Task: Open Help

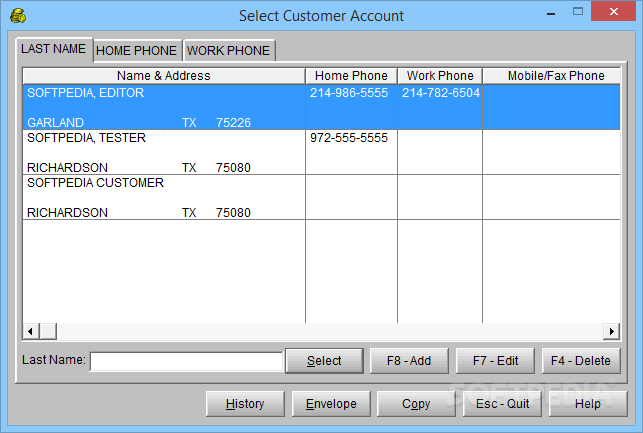Action: tap(588, 404)
